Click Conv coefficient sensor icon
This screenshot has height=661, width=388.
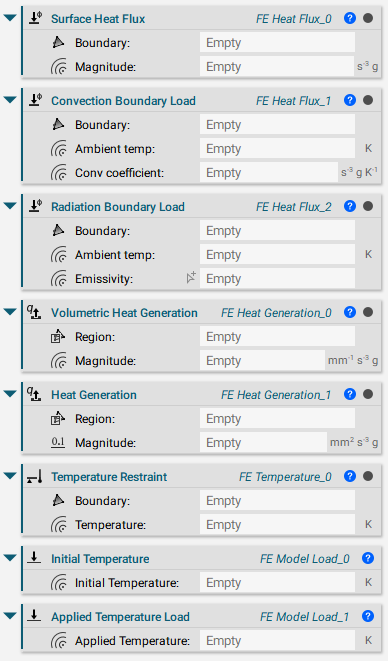click(59, 173)
